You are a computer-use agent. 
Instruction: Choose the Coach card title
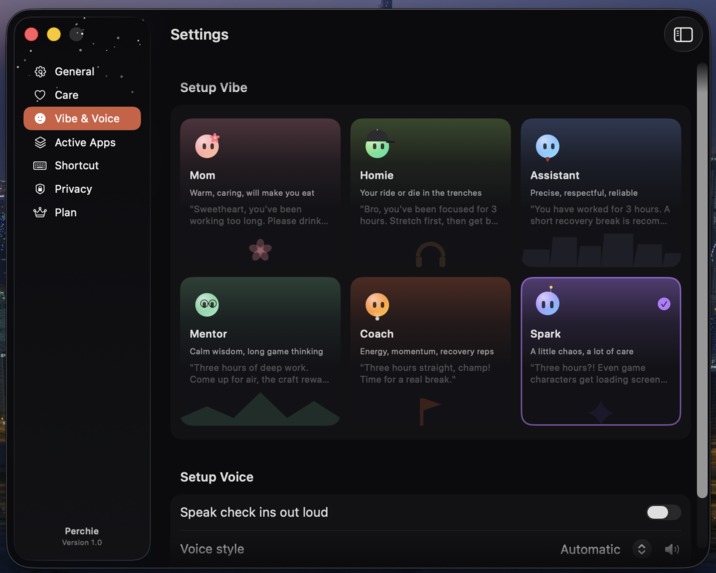pyautogui.click(x=376, y=334)
